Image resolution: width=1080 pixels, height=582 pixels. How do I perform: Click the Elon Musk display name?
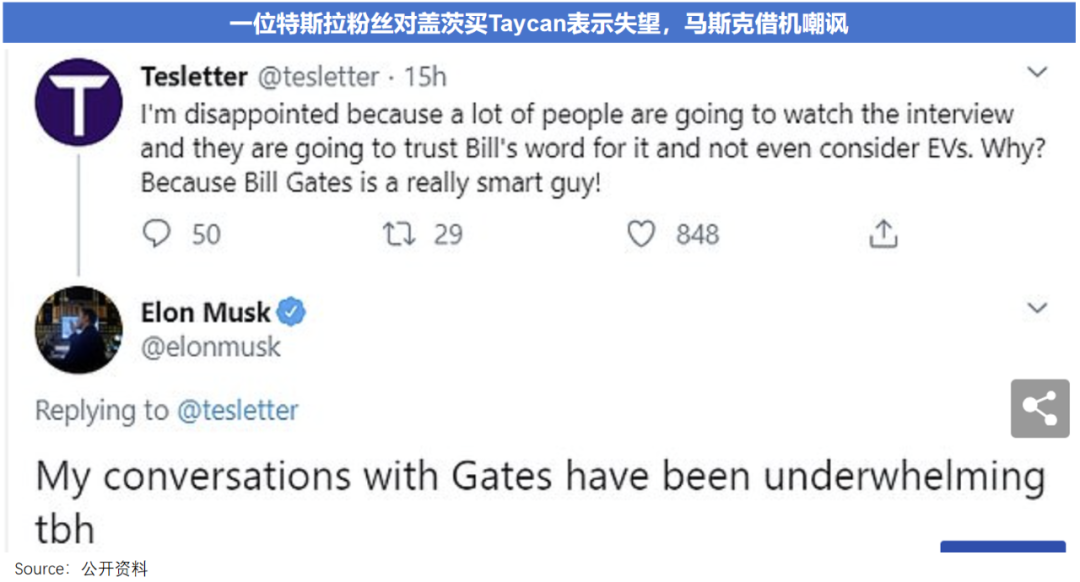pos(206,313)
